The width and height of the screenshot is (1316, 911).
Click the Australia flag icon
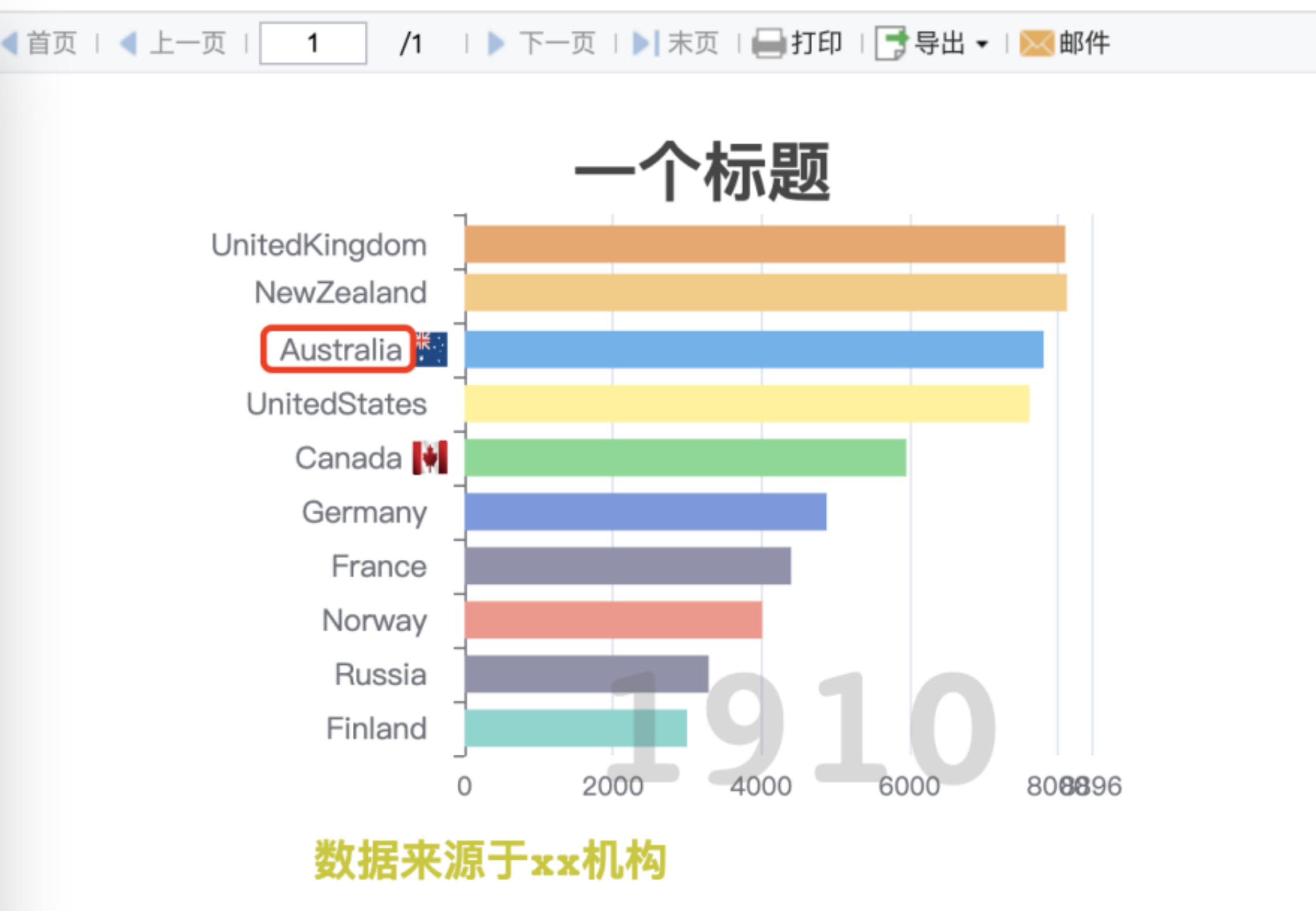432,349
